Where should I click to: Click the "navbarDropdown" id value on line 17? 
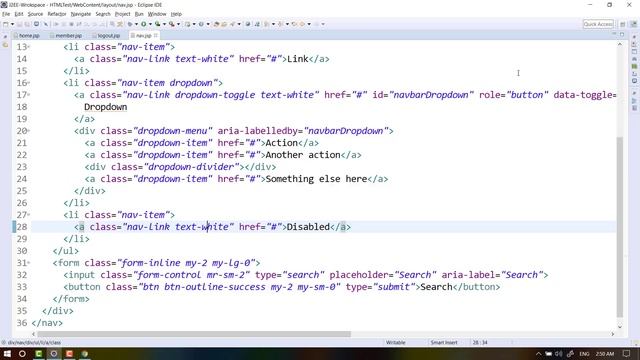point(431,95)
